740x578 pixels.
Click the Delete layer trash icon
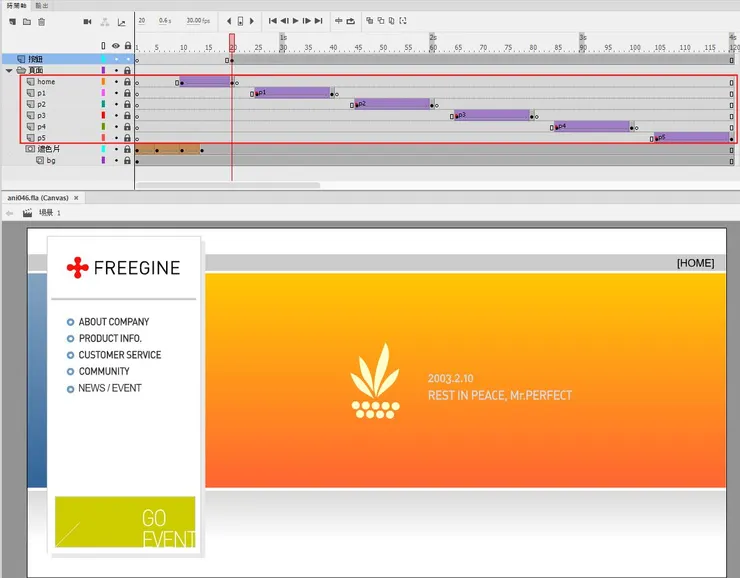[x=42, y=22]
